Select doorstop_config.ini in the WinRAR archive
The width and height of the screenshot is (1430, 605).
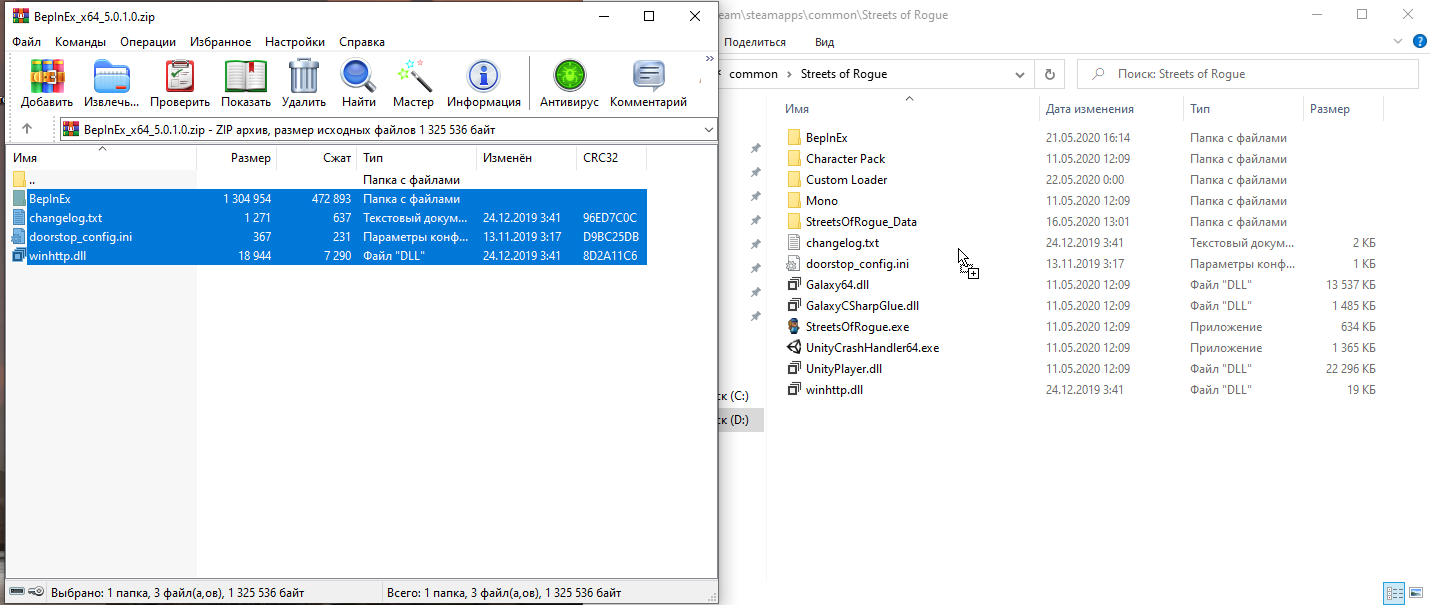coord(328,237)
